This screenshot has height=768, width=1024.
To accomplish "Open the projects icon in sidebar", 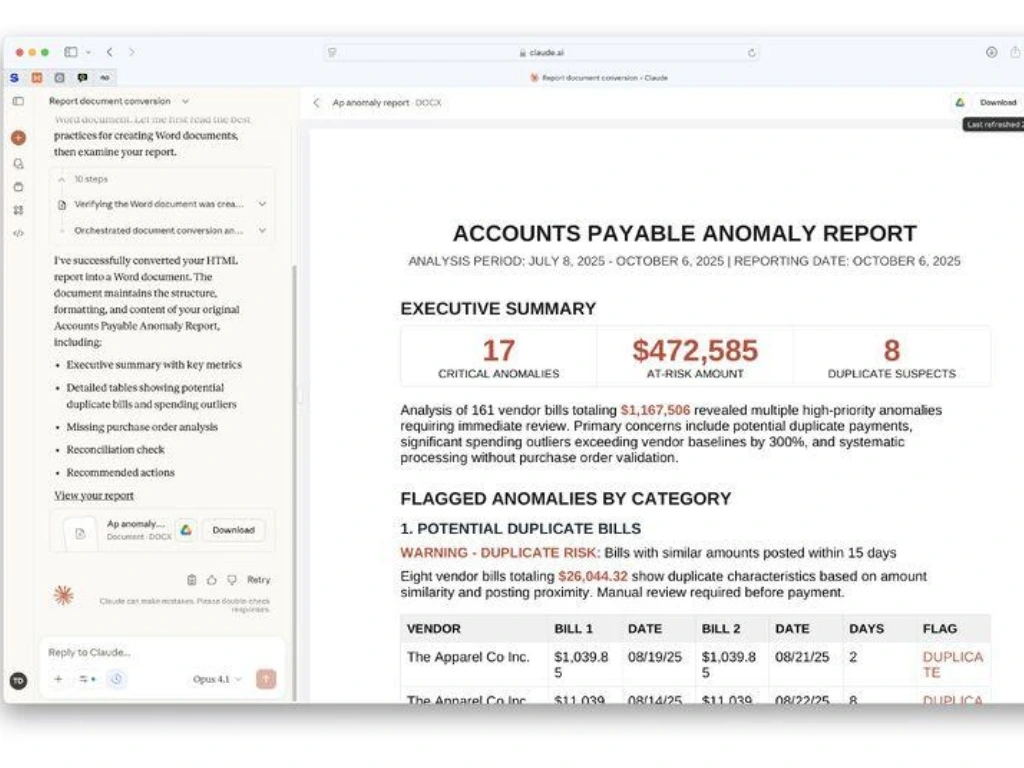I will (19, 187).
